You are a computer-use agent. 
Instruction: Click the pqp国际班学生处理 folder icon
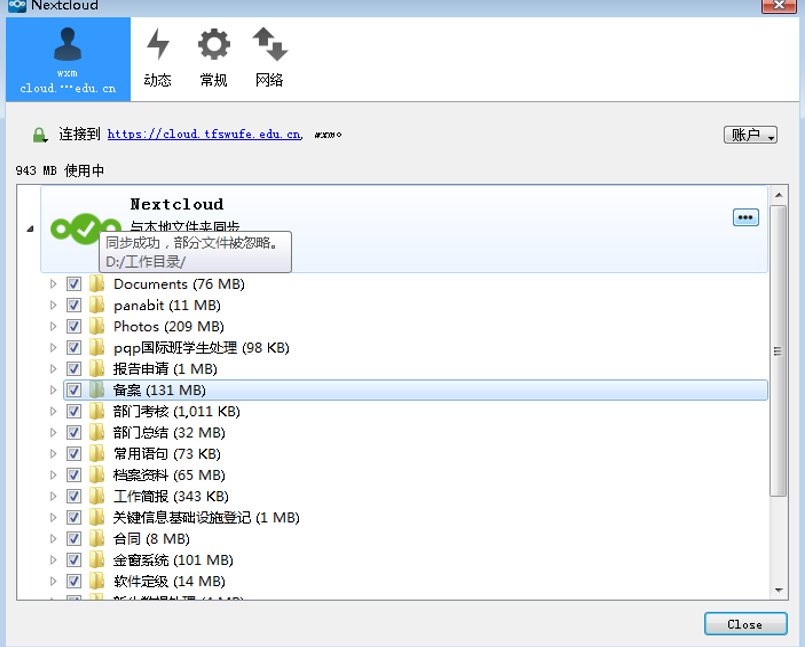coord(97,347)
